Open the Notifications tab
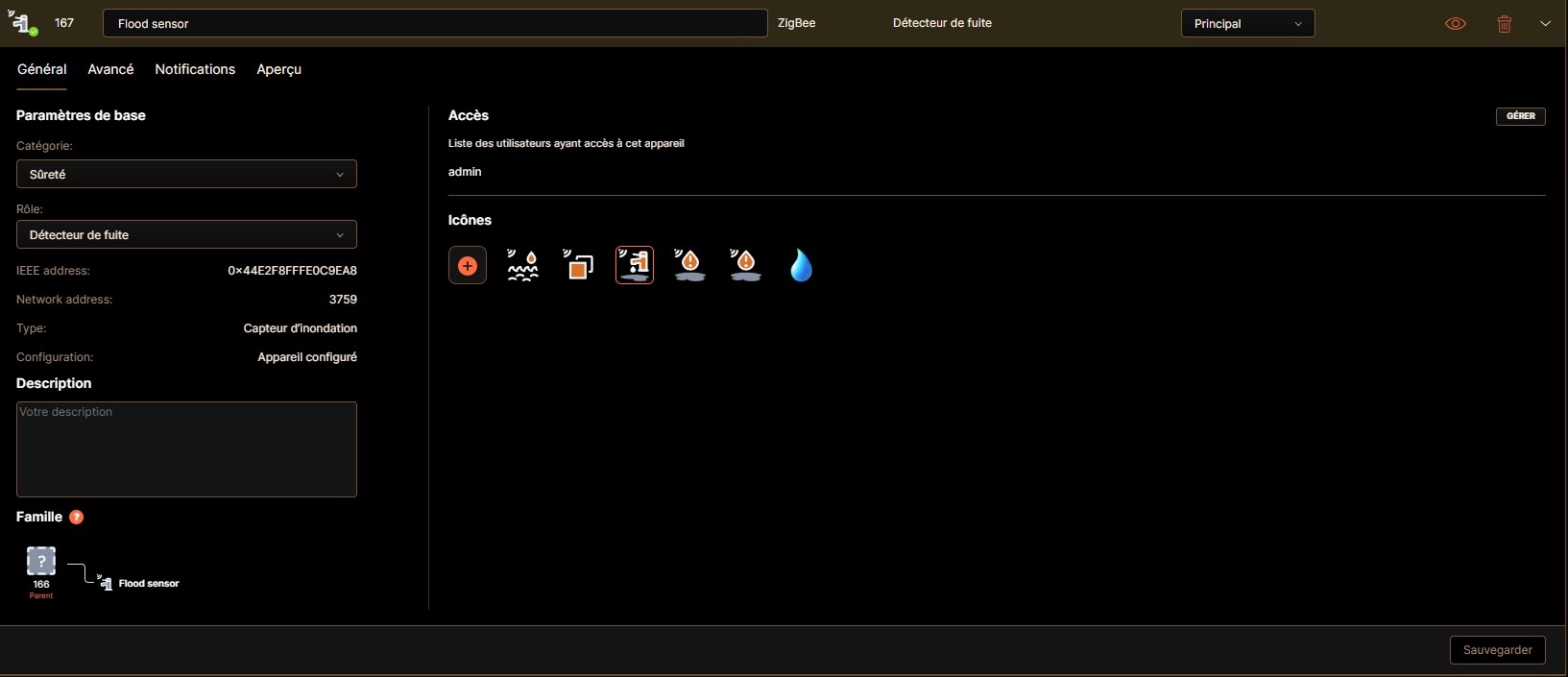Screen dimensions: 1568x677 pyautogui.click(x=195, y=69)
